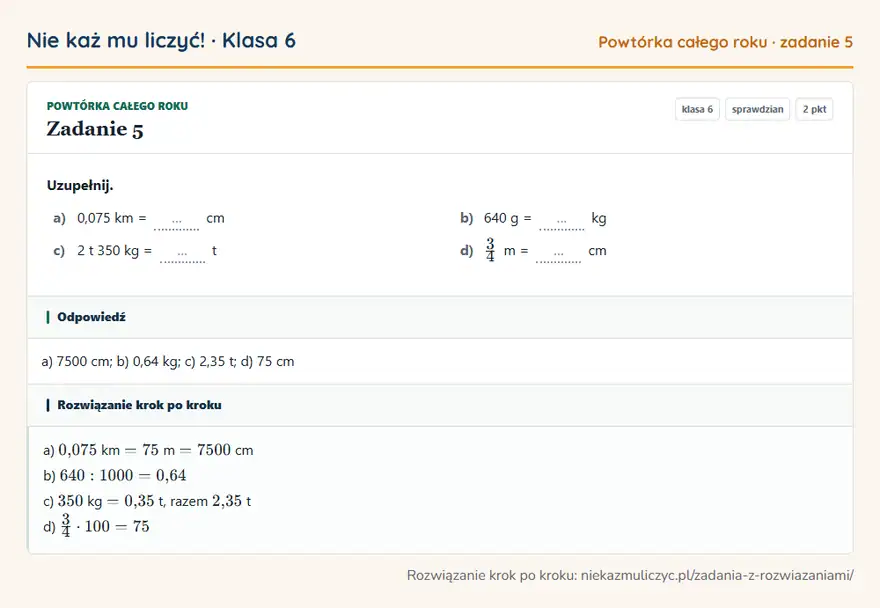This screenshot has width=880, height=608.
Task: Click the 3/4 fraction in task item d)
Action: (x=491, y=250)
